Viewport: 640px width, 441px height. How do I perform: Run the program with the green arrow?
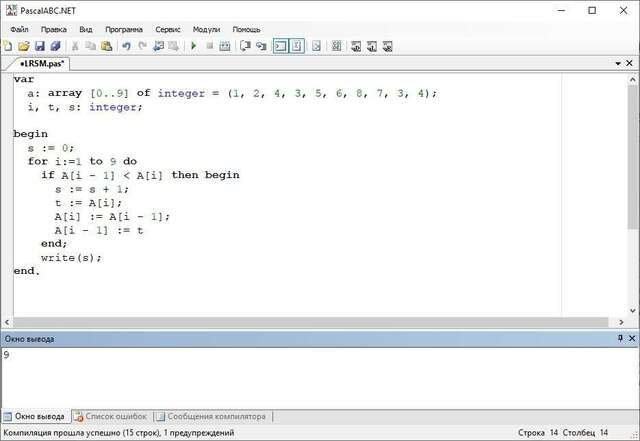pos(194,46)
